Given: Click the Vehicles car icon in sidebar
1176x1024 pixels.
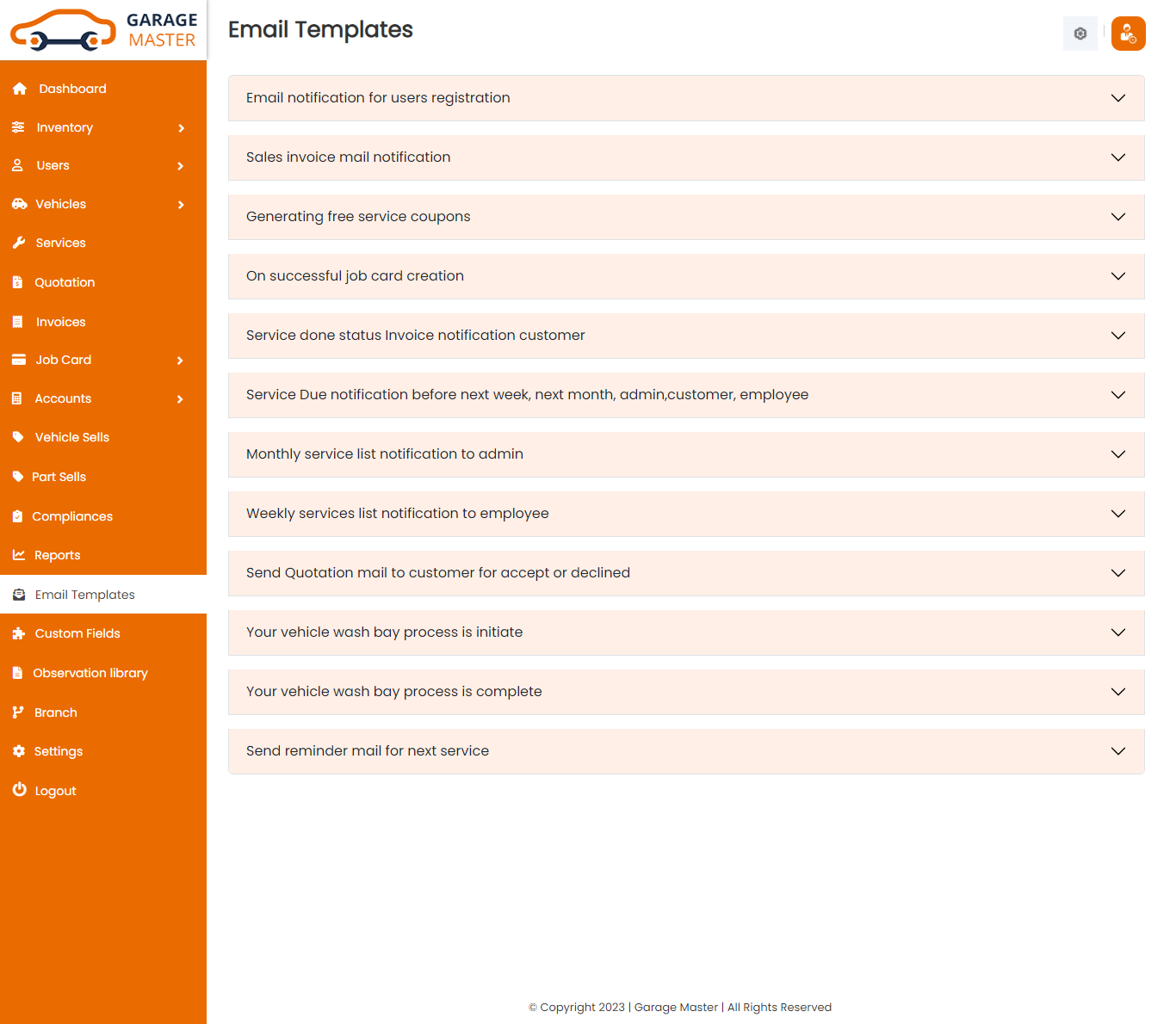Looking at the screenshot, I should coord(19,204).
